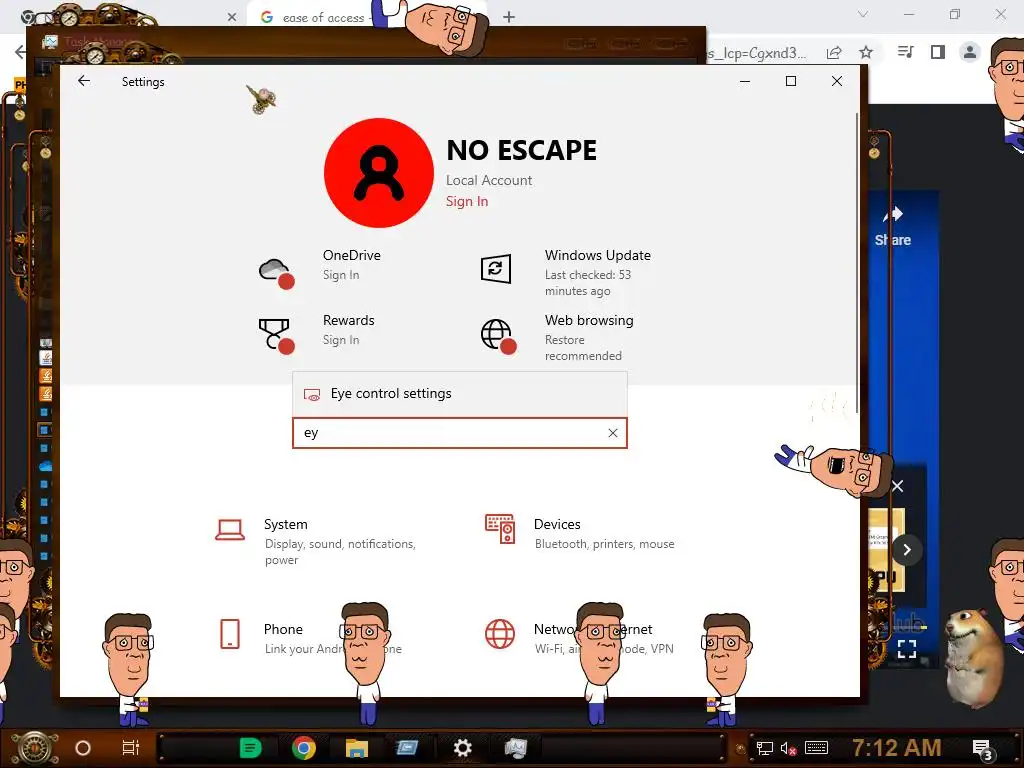The height and width of the screenshot is (768, 1024).
Task: Open a new Chrome tab
Action: [509, 18]
